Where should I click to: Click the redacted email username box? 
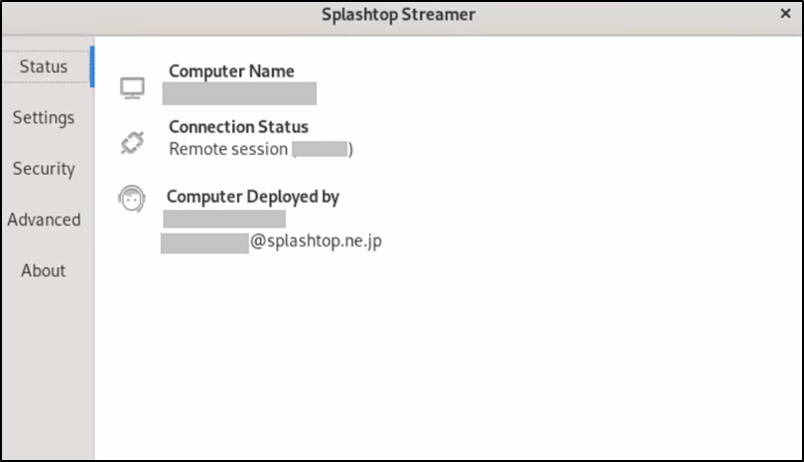(205, 243)
